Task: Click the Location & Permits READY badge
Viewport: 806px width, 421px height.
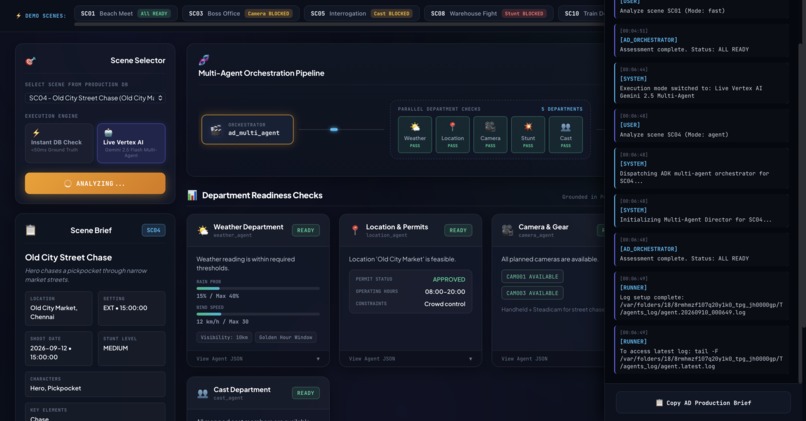Action: (x=458, y=230)
